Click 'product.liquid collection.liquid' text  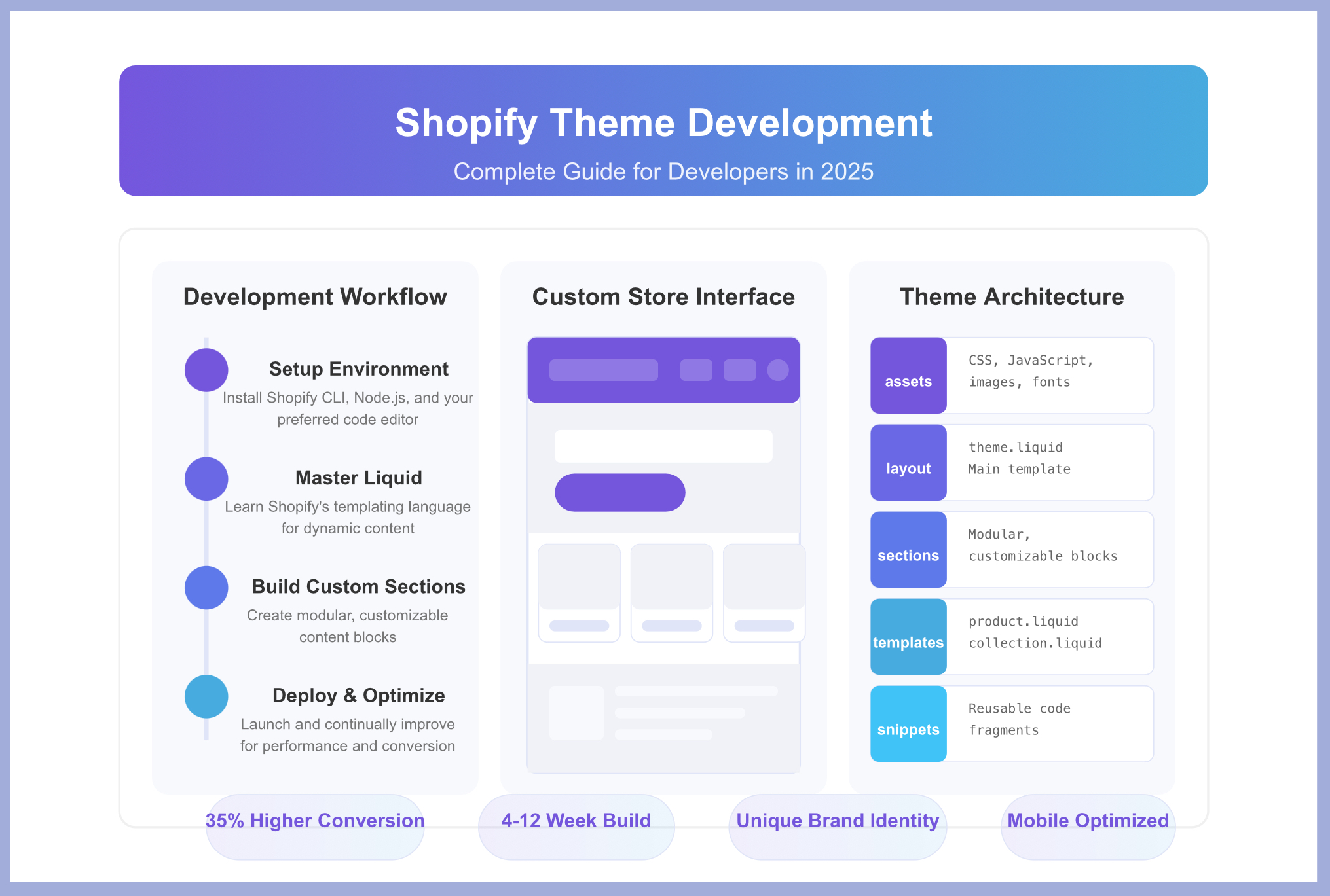point(1035,632)
